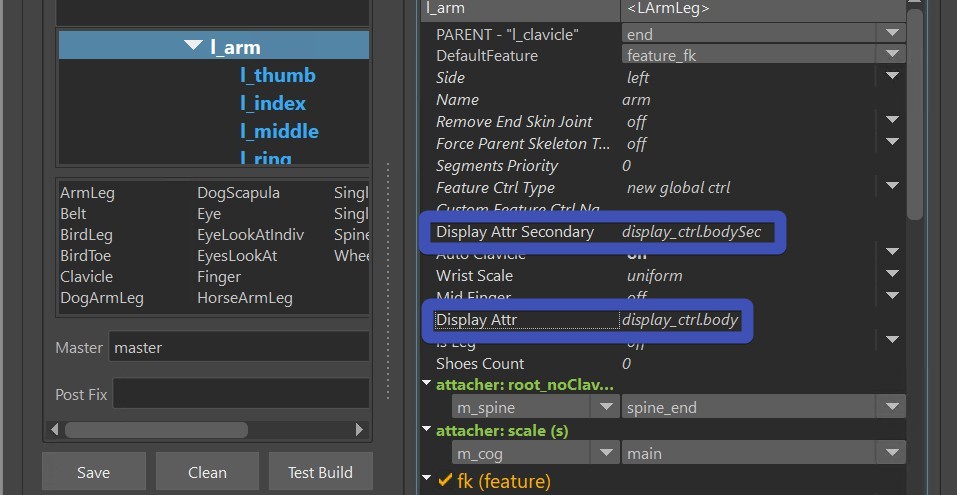Click the Clean button

point(207,472)
